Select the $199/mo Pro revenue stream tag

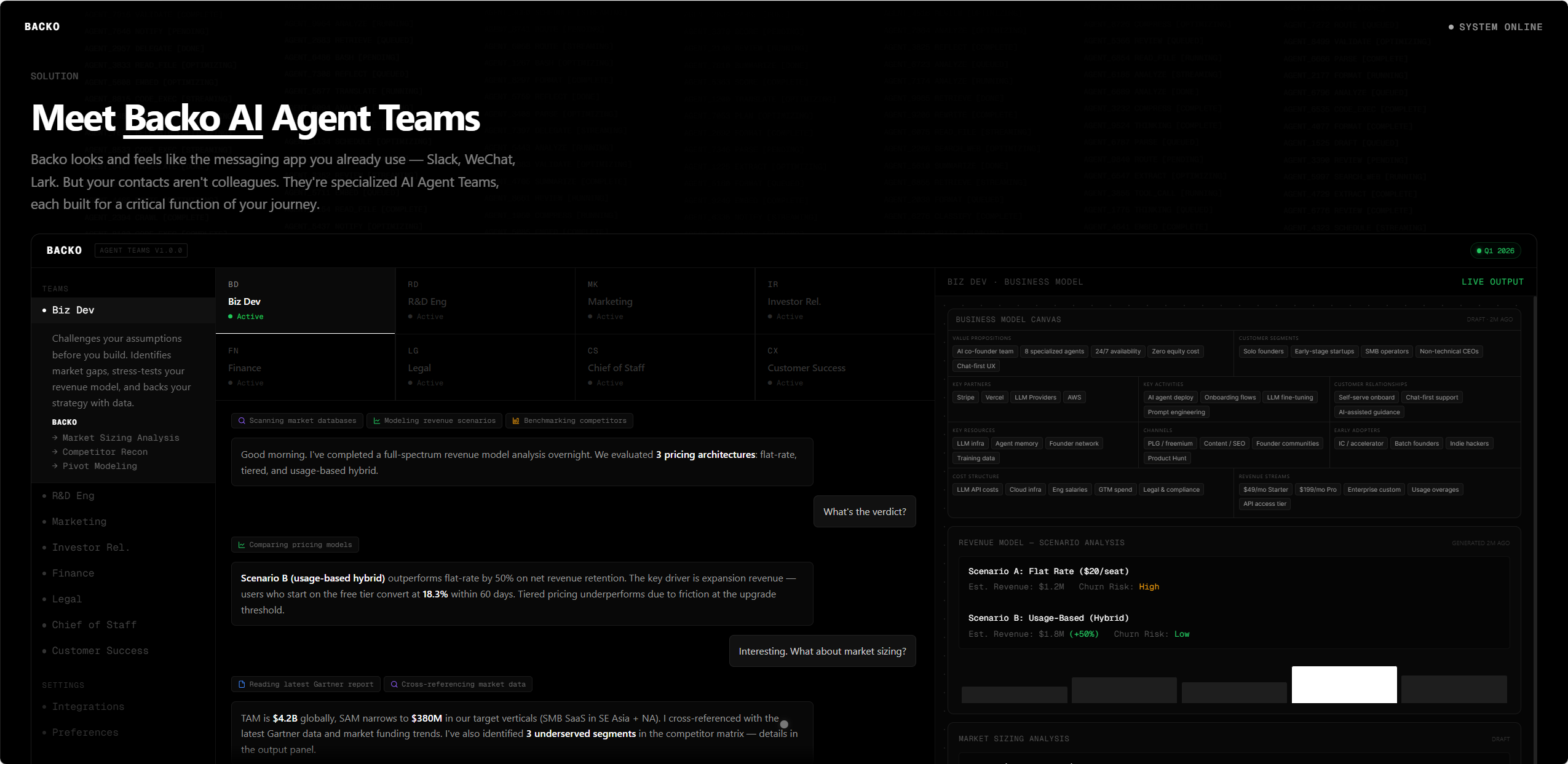(x=1318, y=489)
